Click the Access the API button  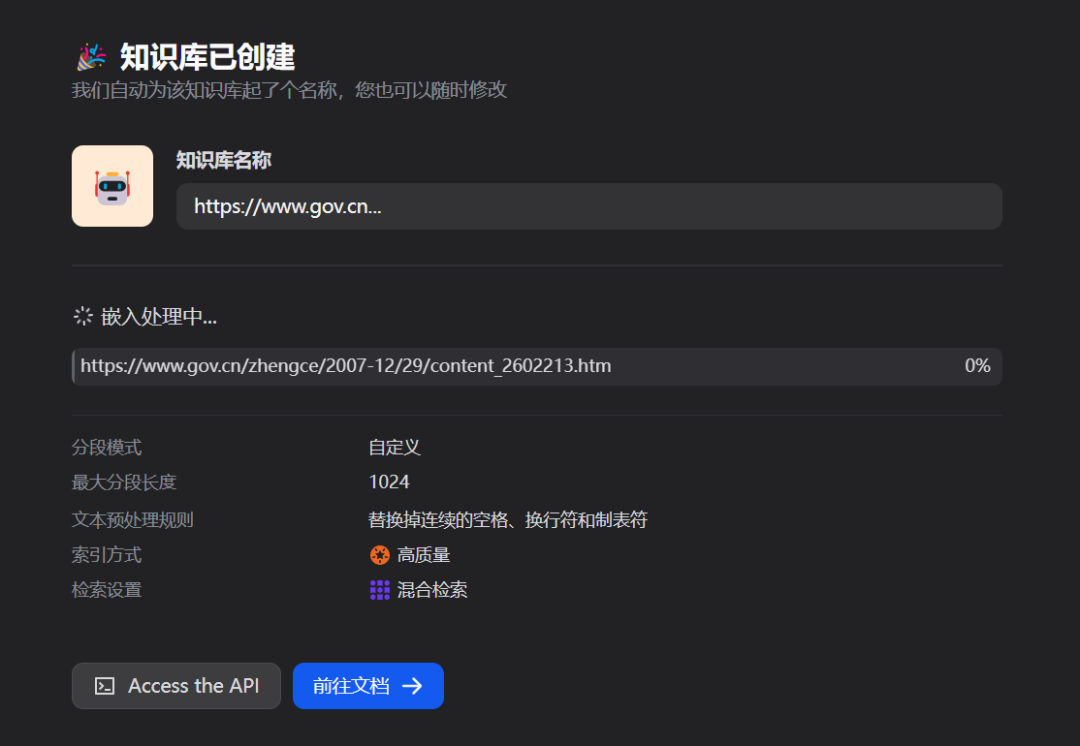point(176,686)
